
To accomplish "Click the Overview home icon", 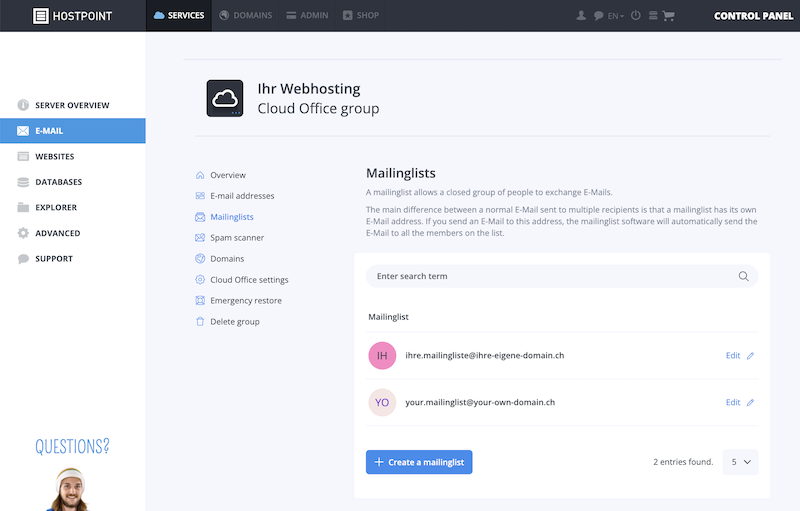I will click(x=200, y=175).
